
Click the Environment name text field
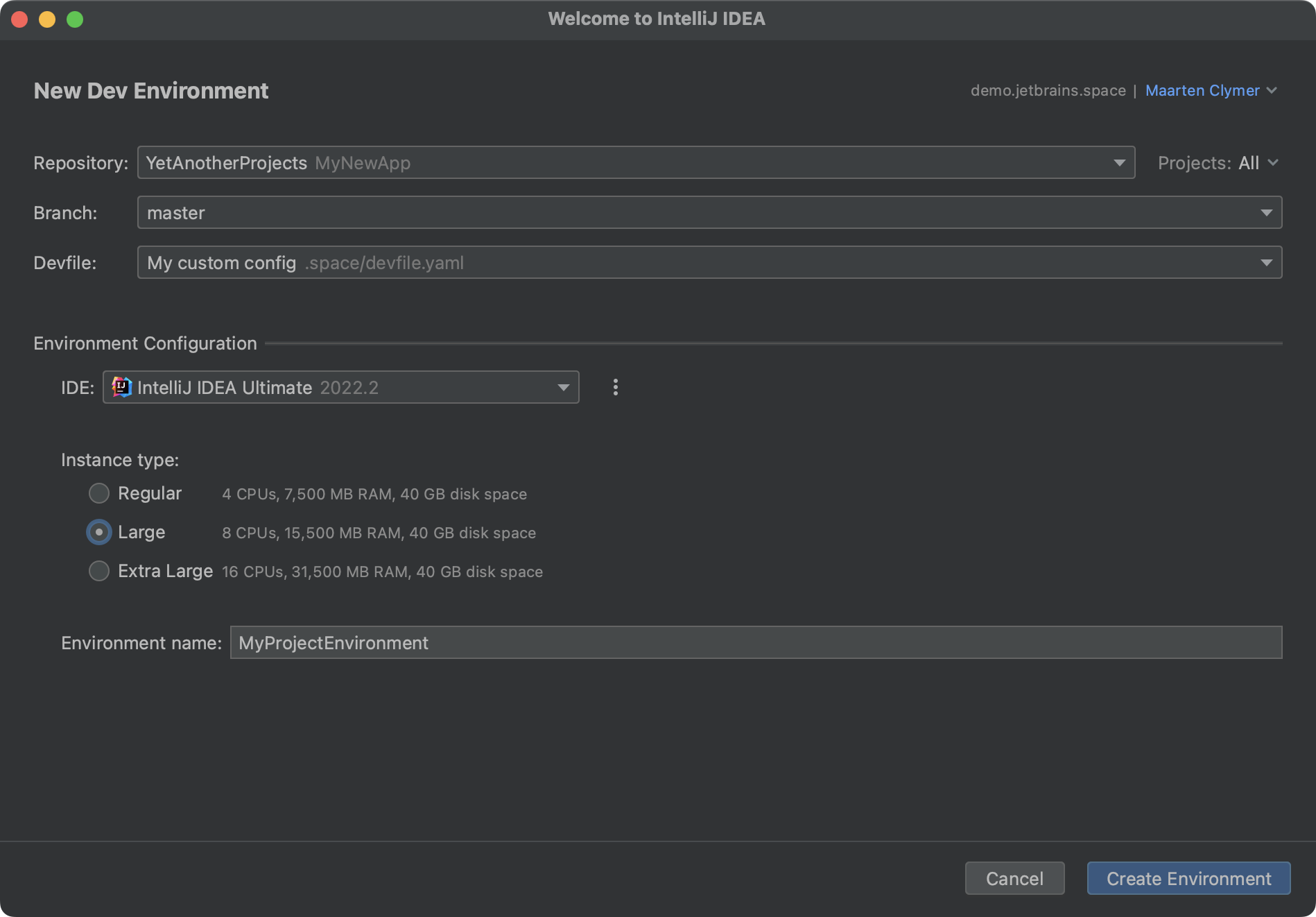coord(756,642)
